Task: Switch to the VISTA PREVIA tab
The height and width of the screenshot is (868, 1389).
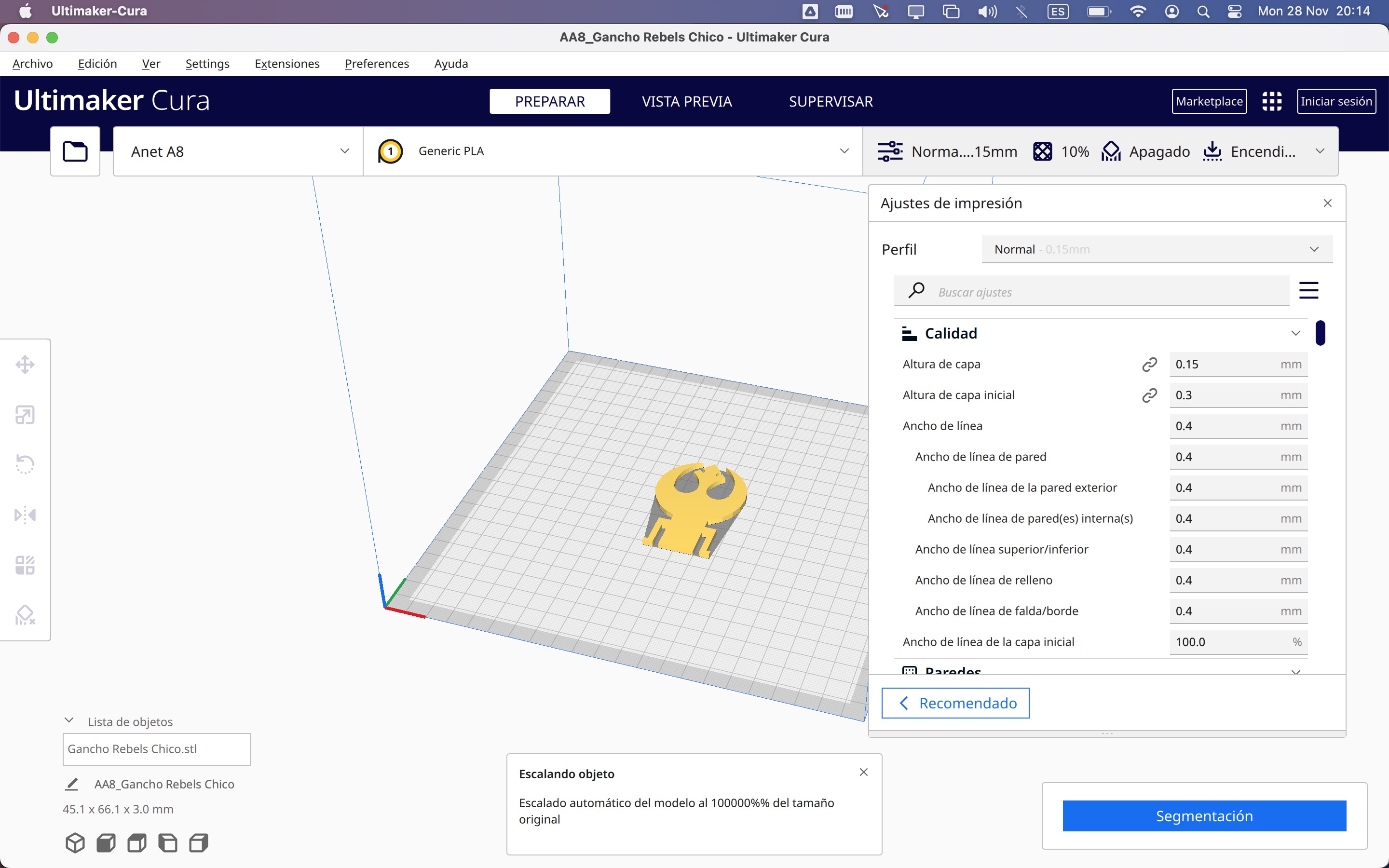Action: pyautogui.click(x=686, y=101)
